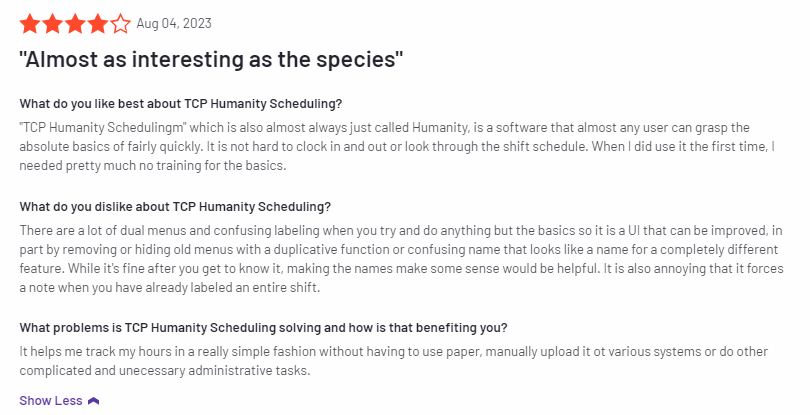
Task: Click the second filled rating star
Action: tap(52, 22)
